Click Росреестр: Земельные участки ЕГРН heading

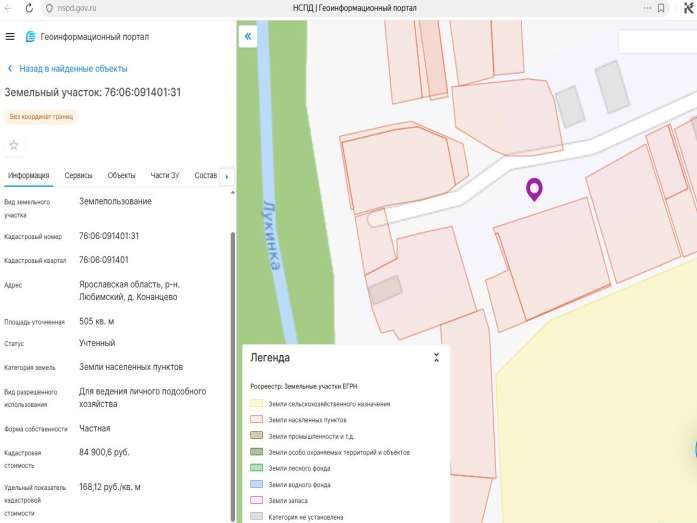[304, 386]
